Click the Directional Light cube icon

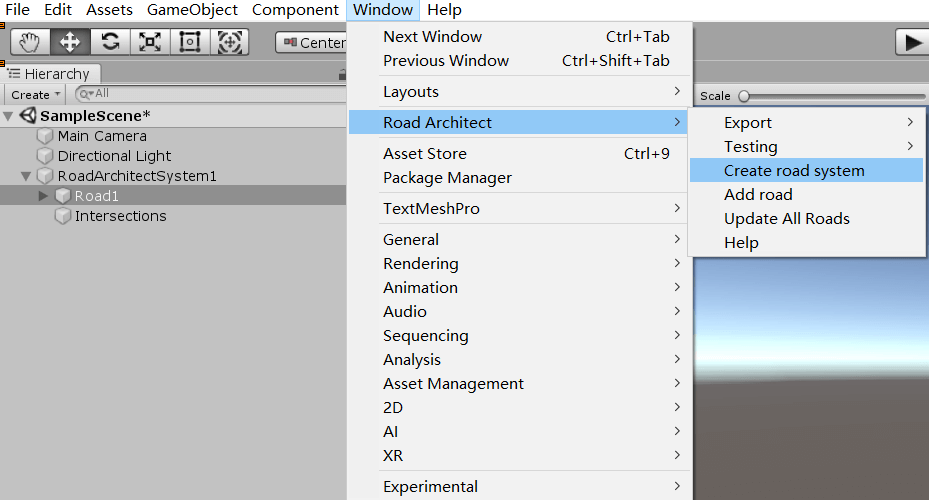pos(45,156)
